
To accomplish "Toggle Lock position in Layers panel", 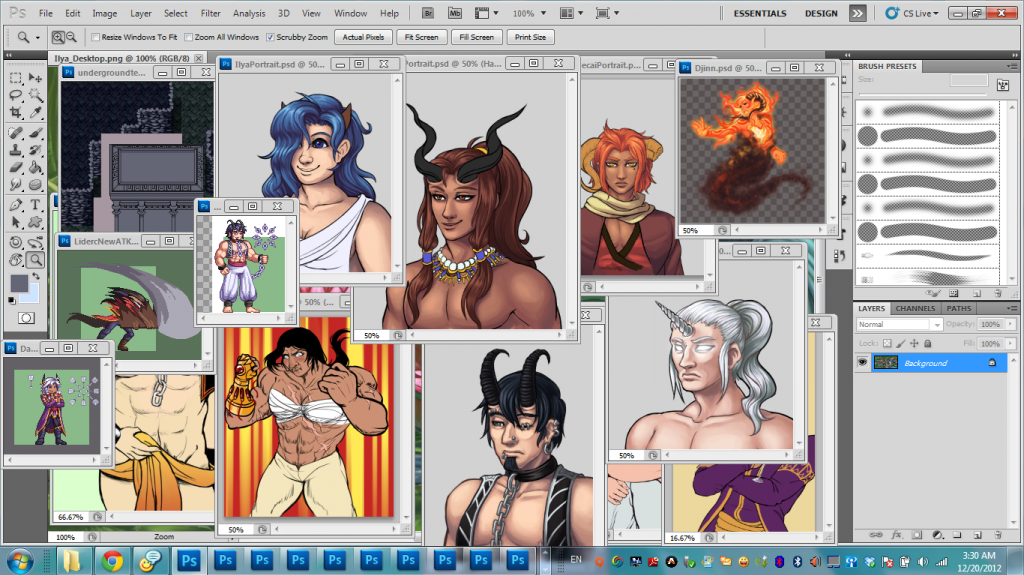I will tap(914, 343).
